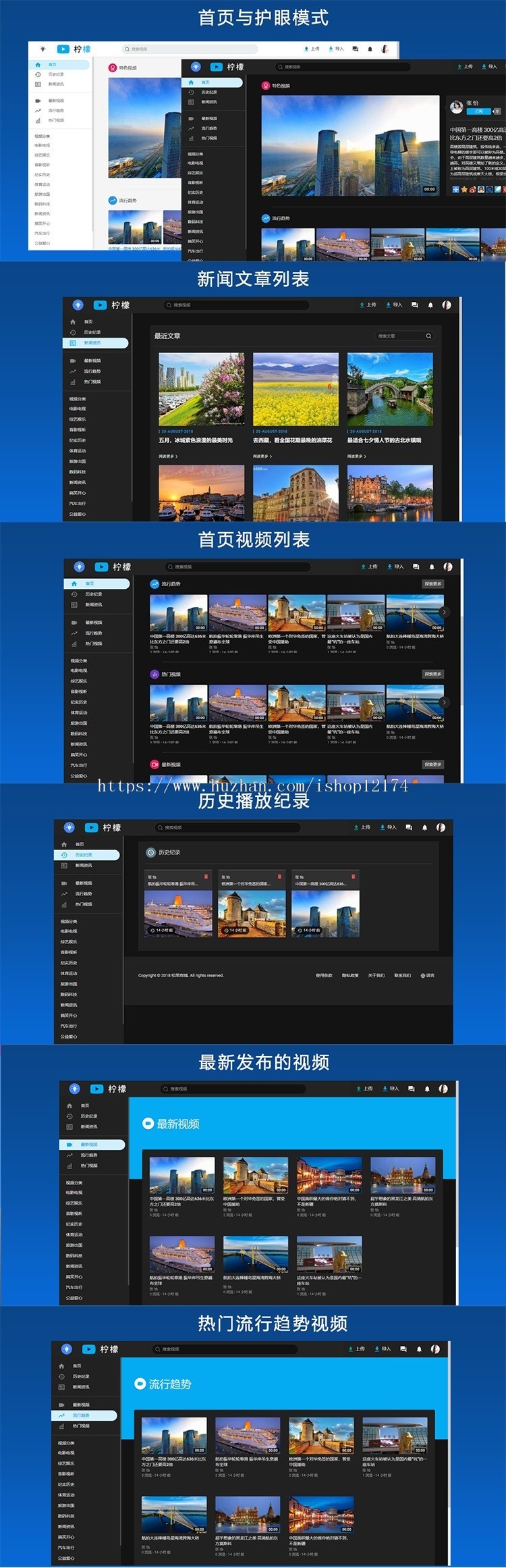Open user avatar in trending page header
This screenshot has width=506, height=1568.
[435, 1349]
